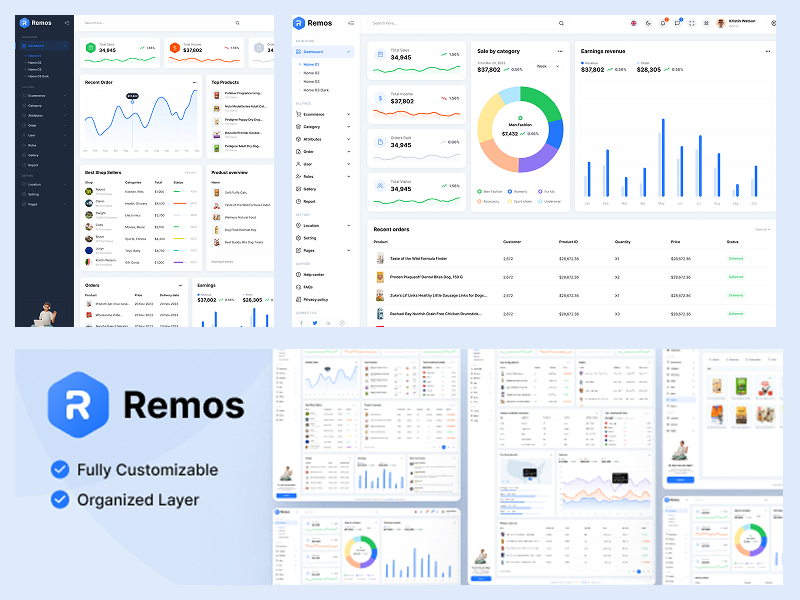Click the search field in the light dashboard
This screenshot has width=800, height=600.
[467, 23]
